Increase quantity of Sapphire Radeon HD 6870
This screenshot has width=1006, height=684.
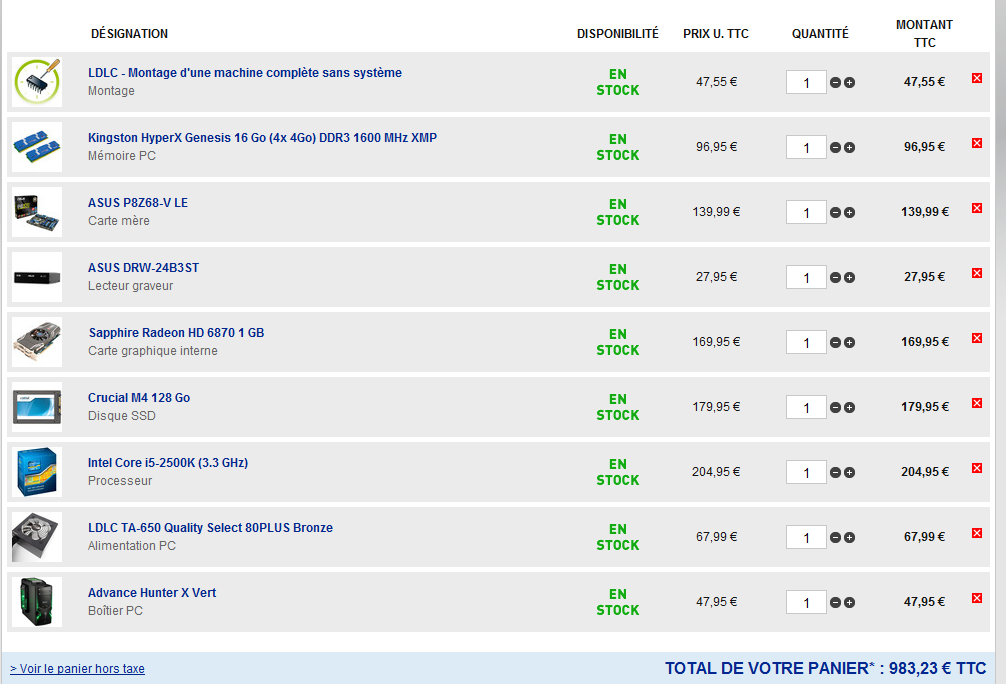849,343
